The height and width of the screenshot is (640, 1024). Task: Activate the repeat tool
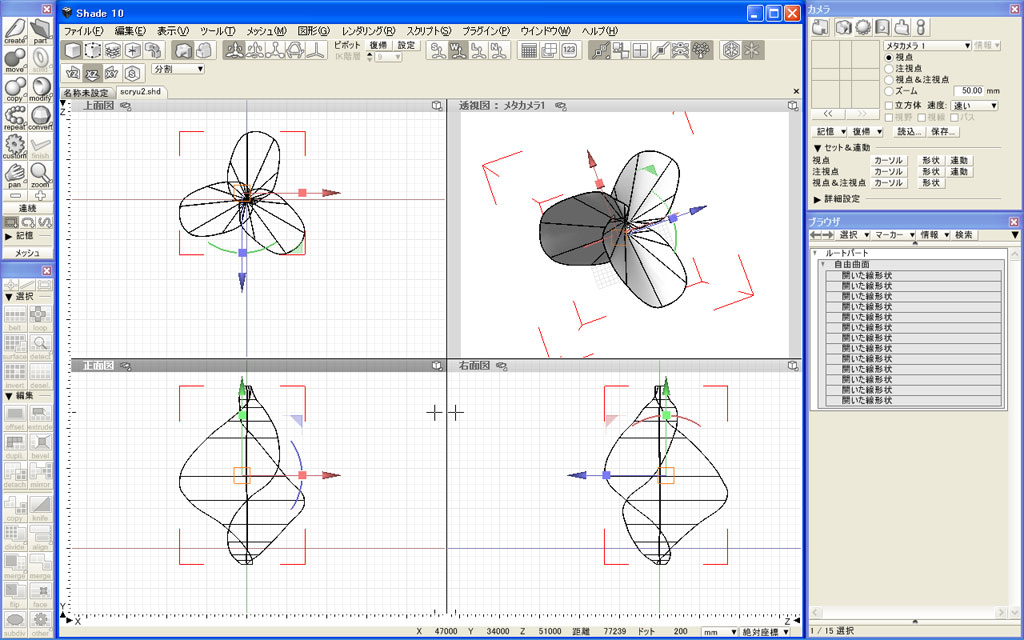(x=15, y=118)
